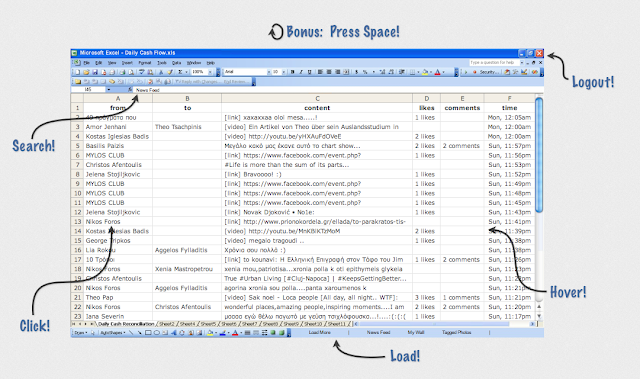Click the Spelling check icon
This screenshot has width=640, height=379.
[142, 72]
